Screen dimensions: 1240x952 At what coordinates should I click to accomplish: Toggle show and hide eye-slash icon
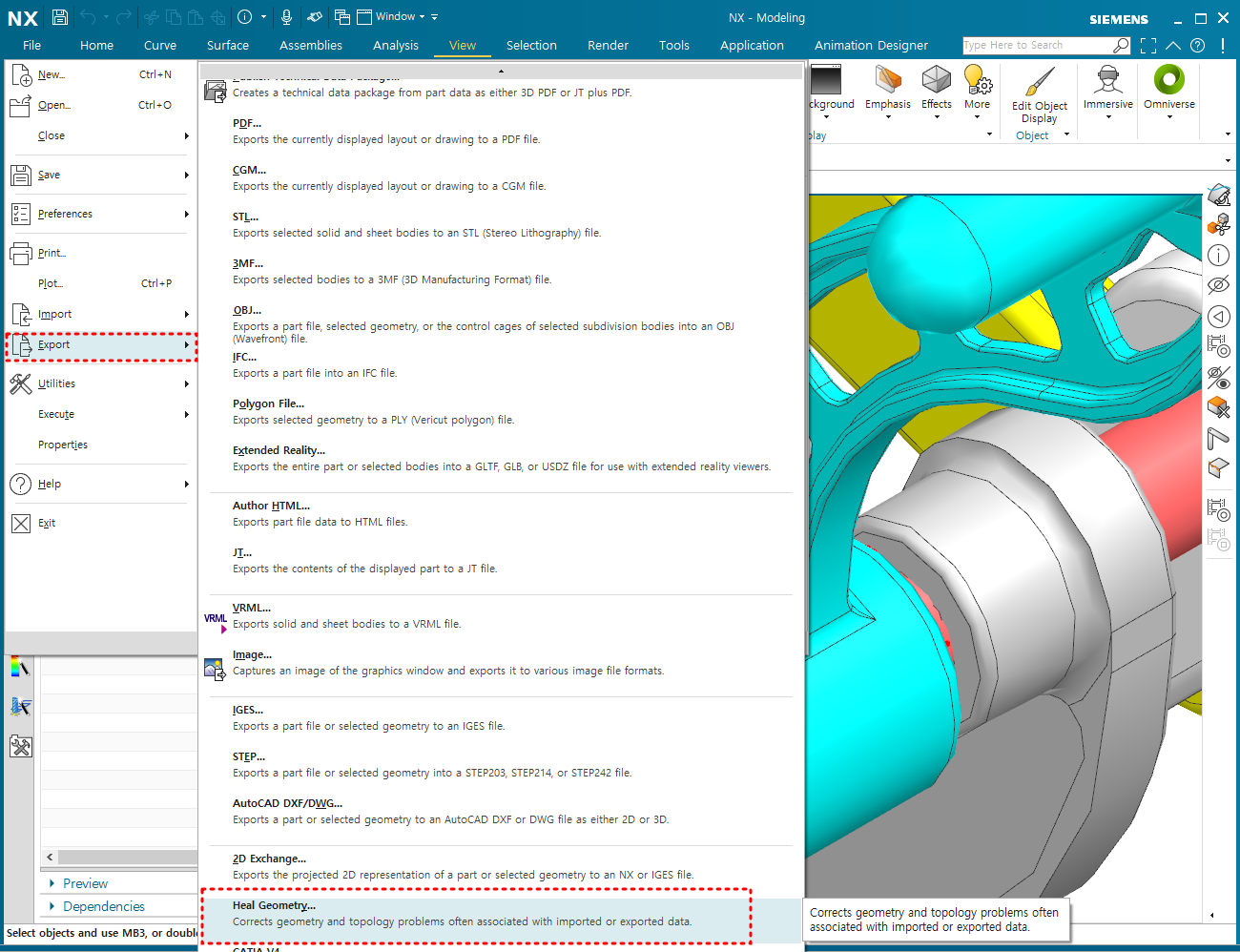[x=1219, y=377]
